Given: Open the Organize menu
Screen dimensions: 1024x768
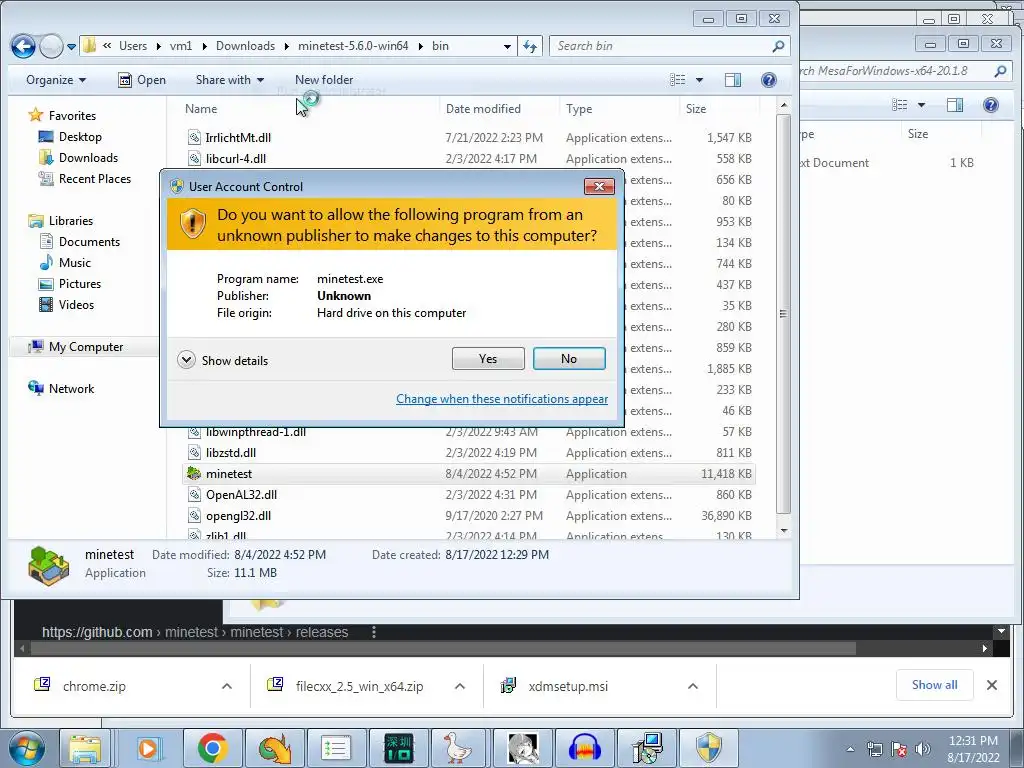Looking at the screenshot, I should tap(56, 80).
